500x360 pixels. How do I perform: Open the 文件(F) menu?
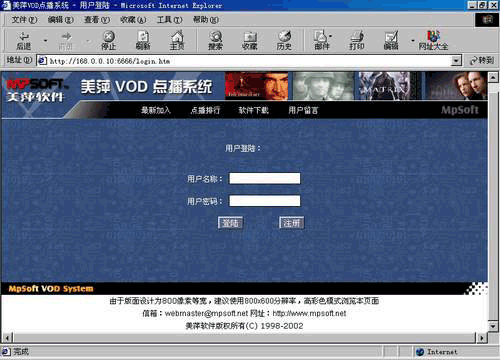pyautogui.click(x=24, y=20)
